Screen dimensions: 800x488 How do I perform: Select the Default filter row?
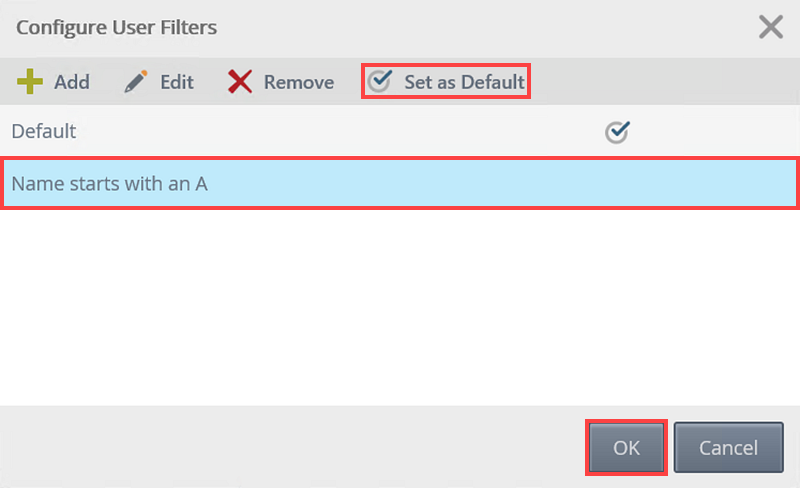(x=400, y=131)
